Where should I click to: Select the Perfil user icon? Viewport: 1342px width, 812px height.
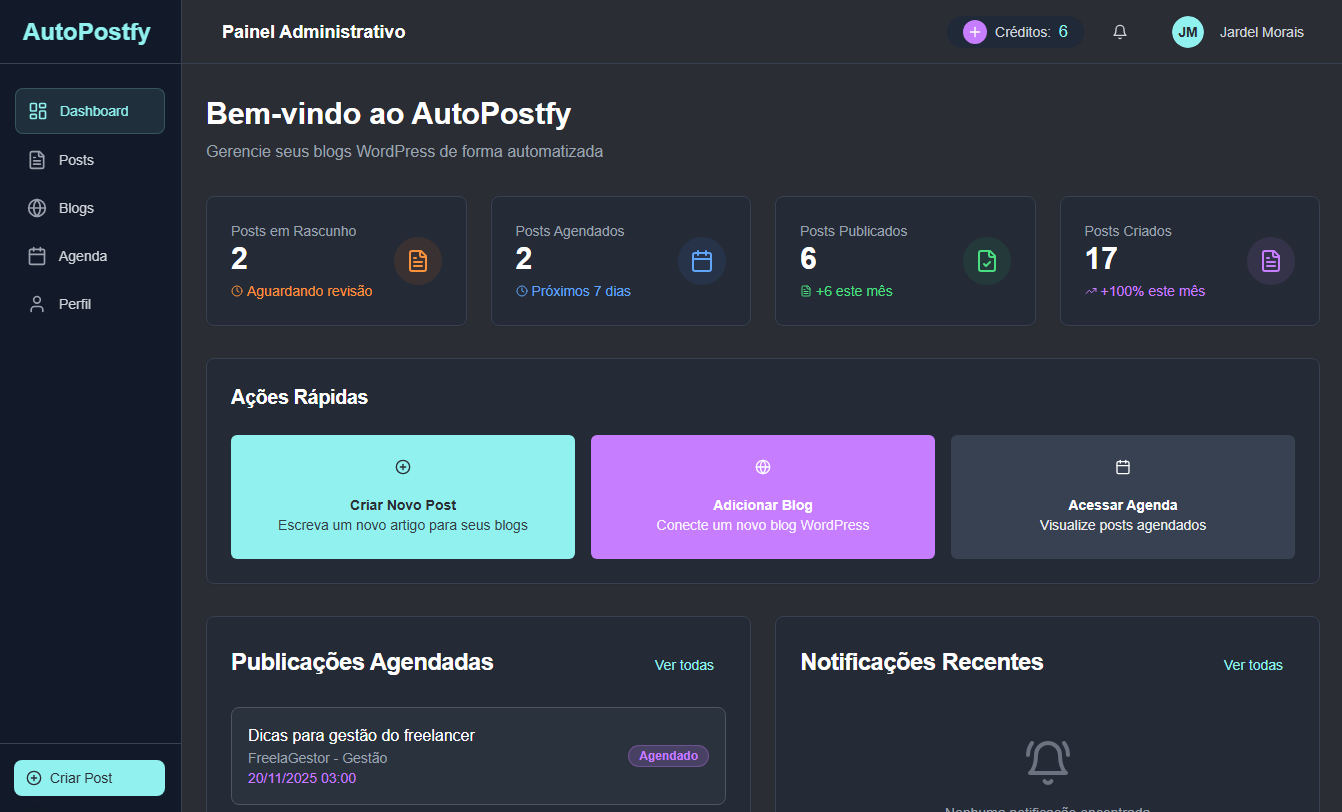click(x=36, y=303)
